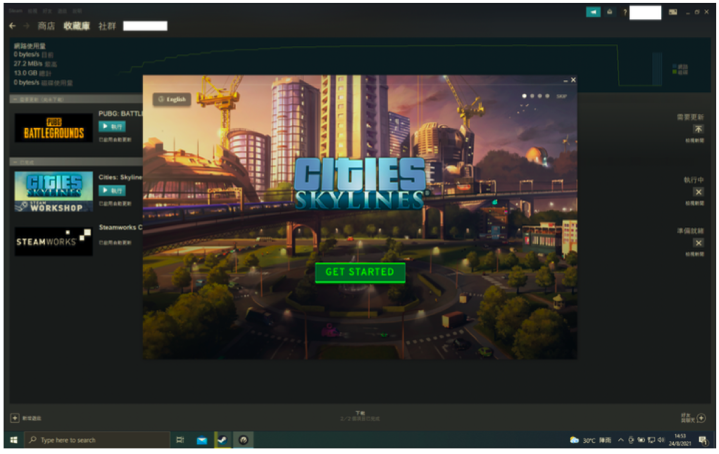The height and width of the screenshot is (454, 719).
Task: Click the Steamworks thumbnail
Action: 54,241
